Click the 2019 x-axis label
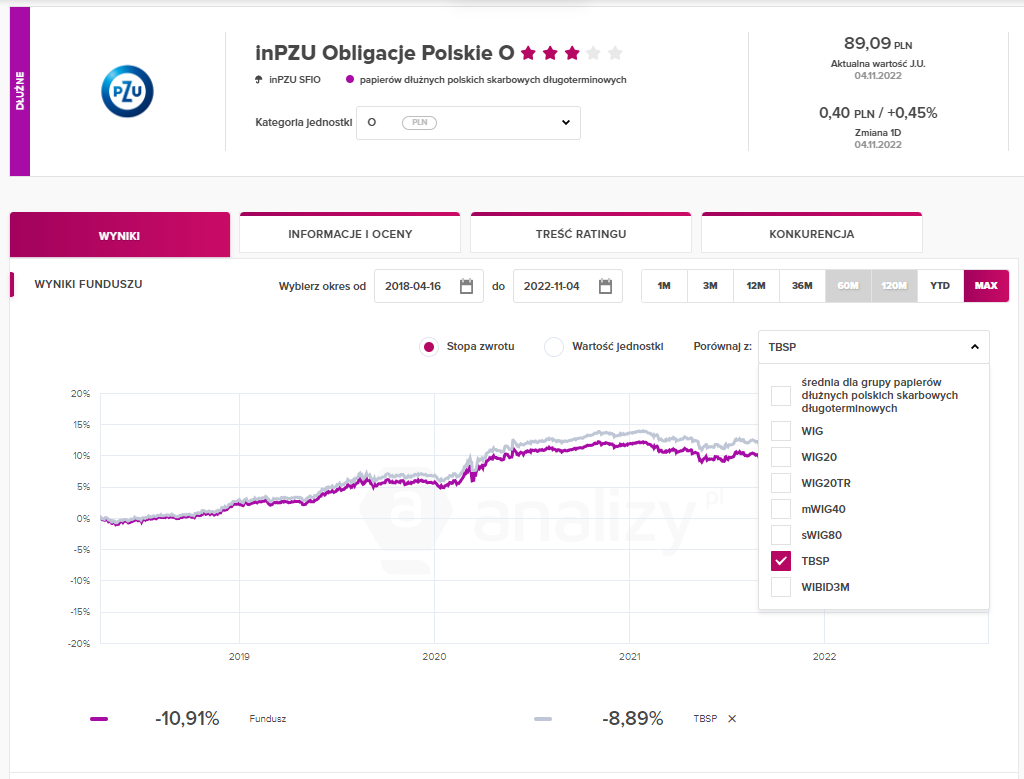 pos(239,656)
